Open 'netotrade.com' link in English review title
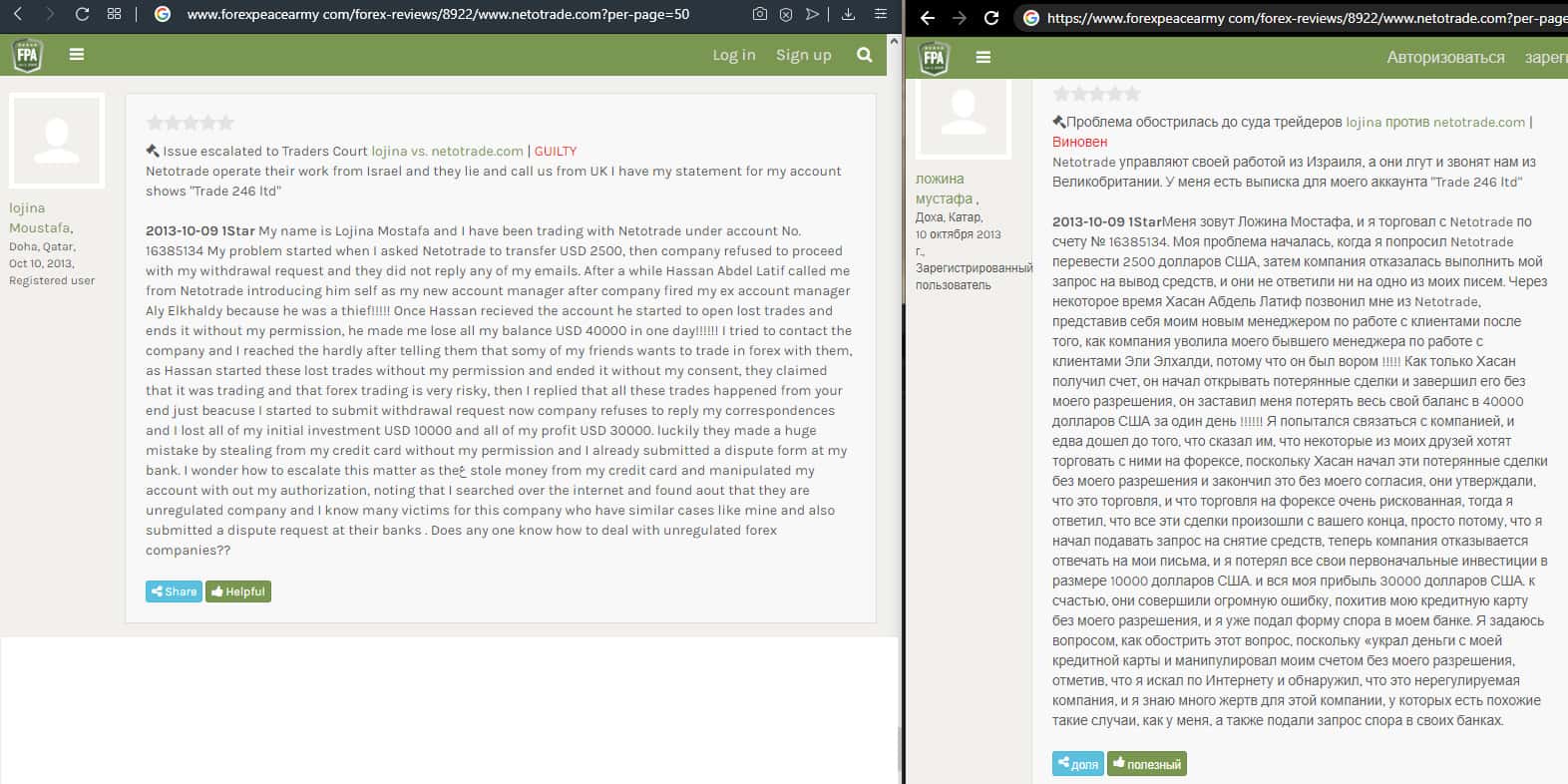This screenshot has width=1568, height=784. pyautogui.click(x=478, y=152)
